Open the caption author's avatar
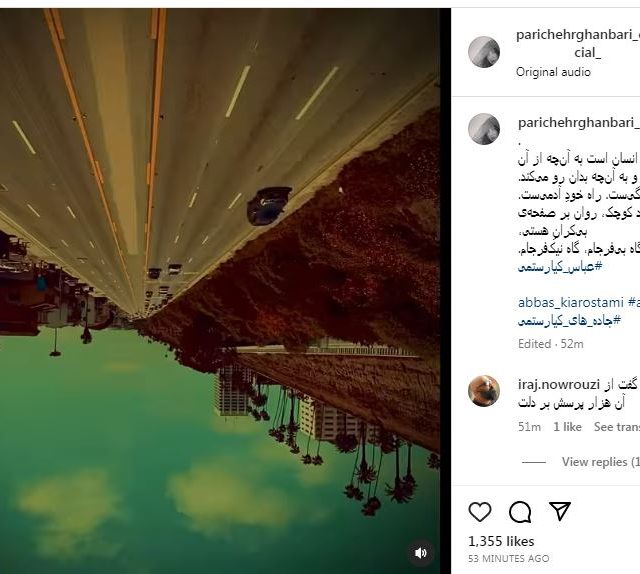 (484, 129)
